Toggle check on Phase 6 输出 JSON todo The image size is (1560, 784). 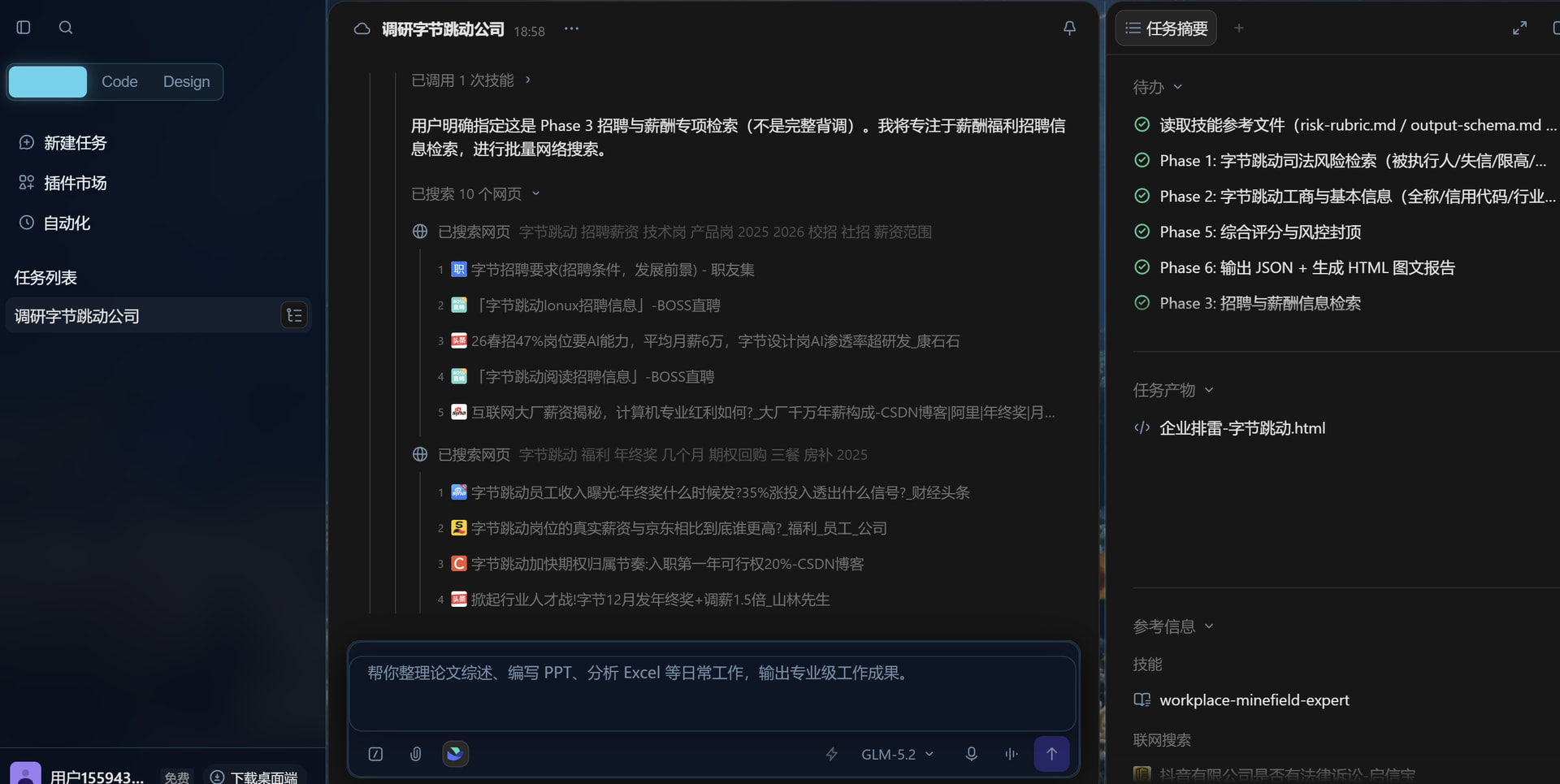1142,267
